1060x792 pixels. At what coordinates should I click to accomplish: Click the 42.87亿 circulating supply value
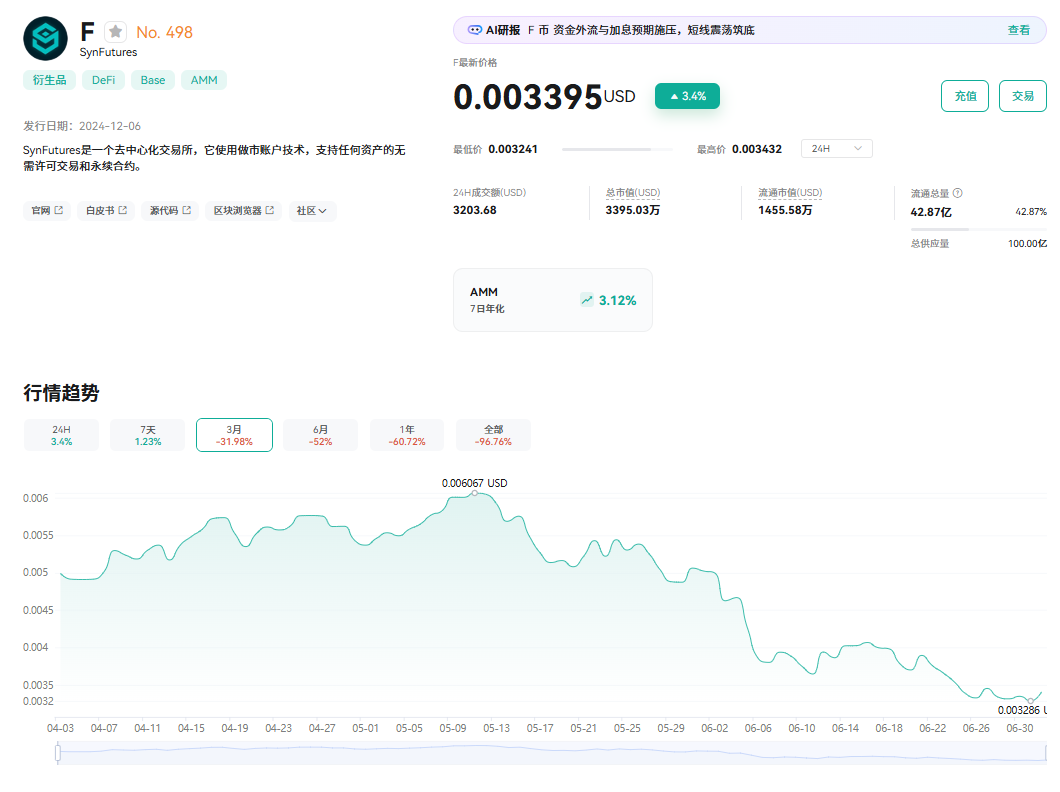click(931, 212)
